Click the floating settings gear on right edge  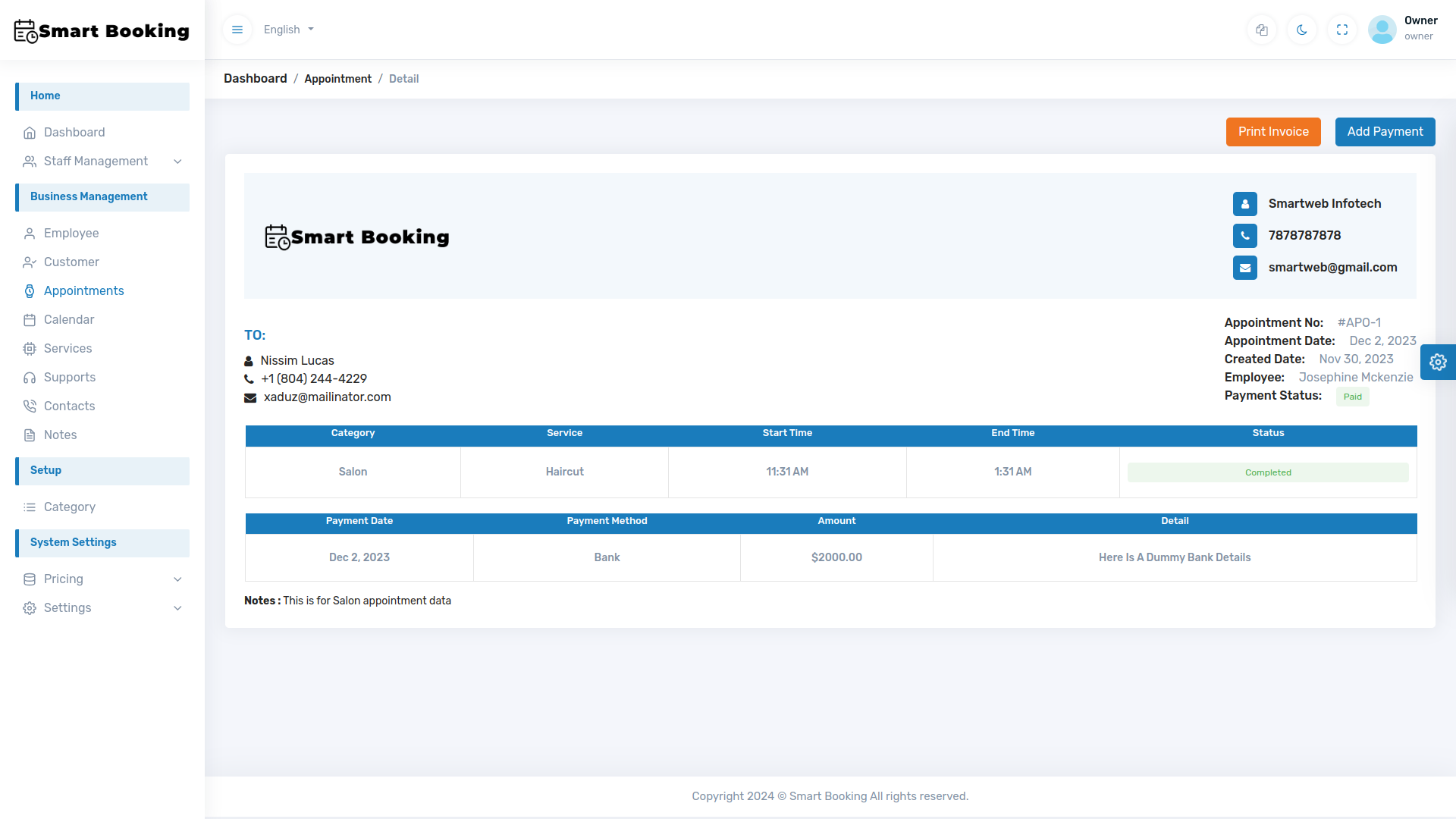tap(1439, 362)
